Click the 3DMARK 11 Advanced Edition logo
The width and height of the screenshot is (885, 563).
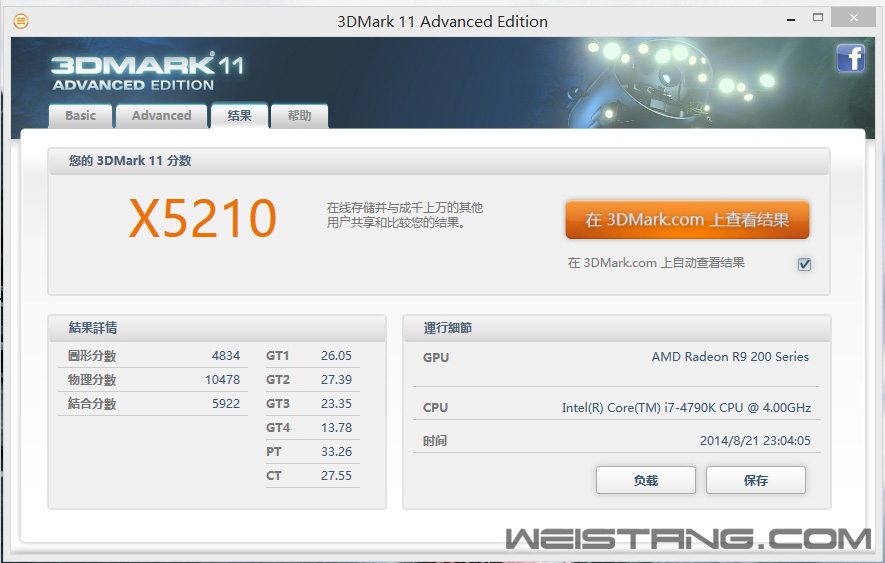(147, 72)
